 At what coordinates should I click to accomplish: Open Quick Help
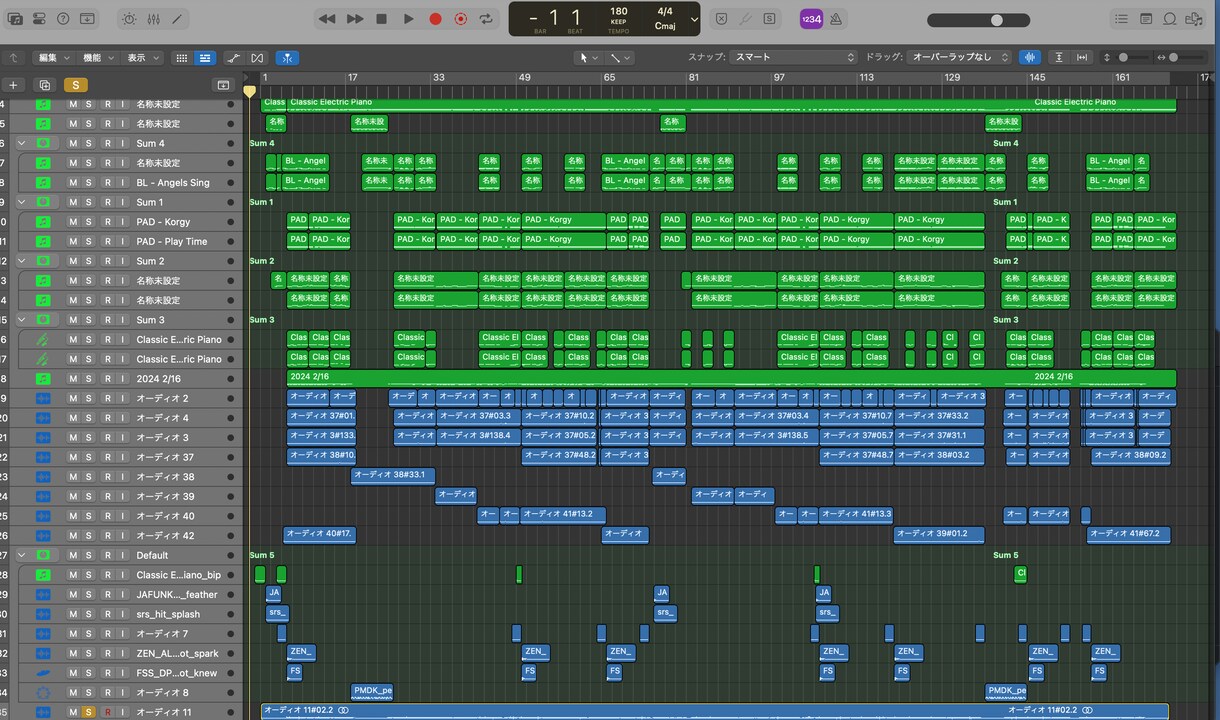click(x=63, y=19)
